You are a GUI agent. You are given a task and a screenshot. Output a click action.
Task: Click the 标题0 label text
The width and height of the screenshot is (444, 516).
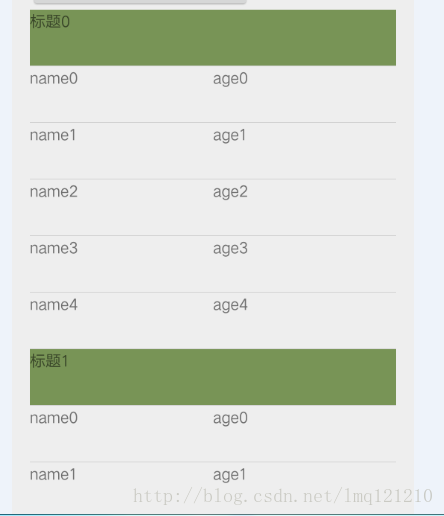50,22
